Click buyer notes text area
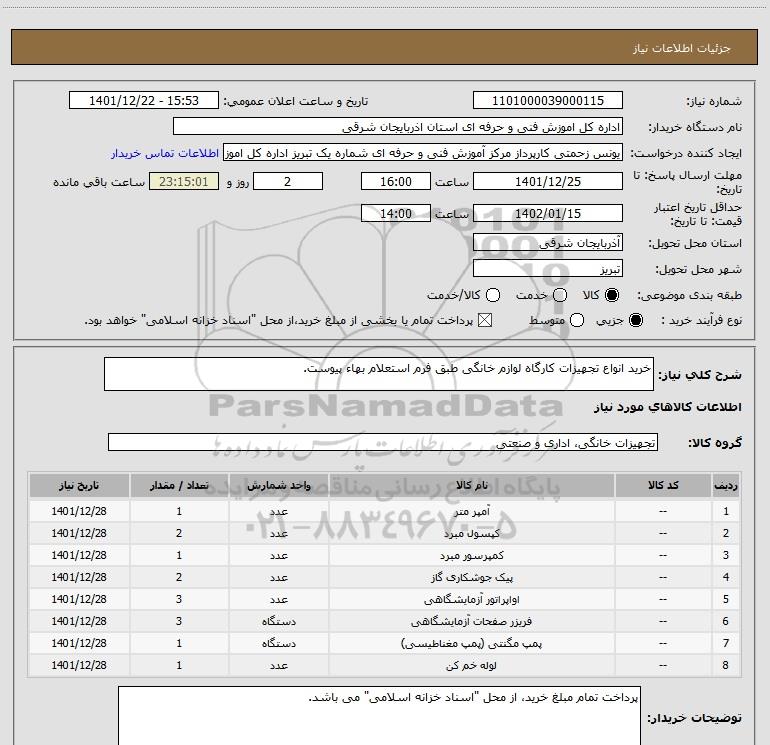The height and width of the screenshot is (745, 770). coord(379,716)
